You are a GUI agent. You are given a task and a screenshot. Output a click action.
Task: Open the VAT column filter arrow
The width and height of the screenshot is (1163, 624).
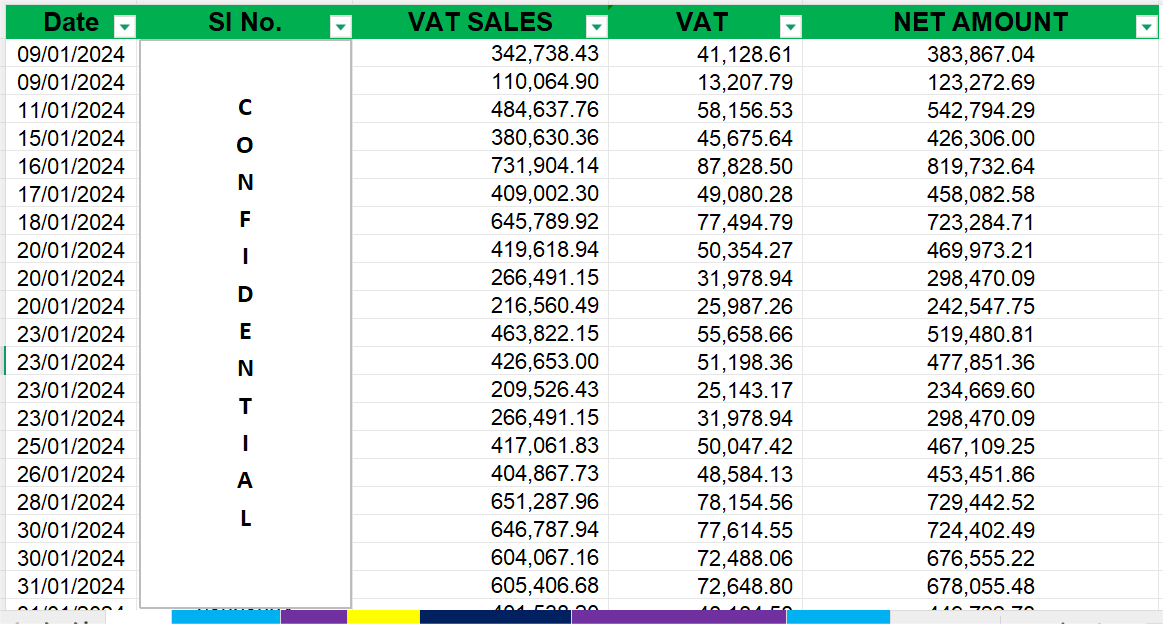[790, 27]
